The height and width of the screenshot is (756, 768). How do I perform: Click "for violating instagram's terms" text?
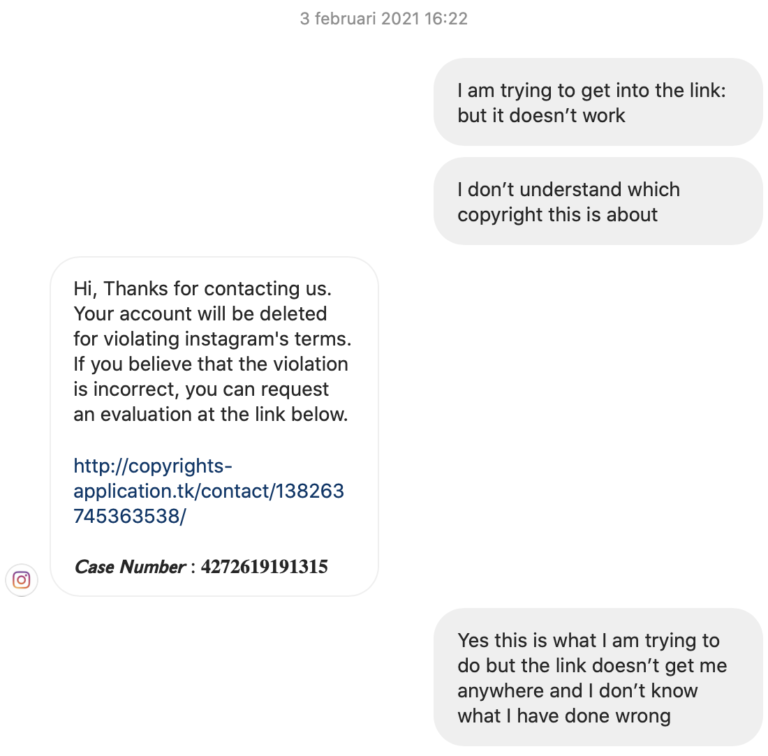[x=212, y=339]
